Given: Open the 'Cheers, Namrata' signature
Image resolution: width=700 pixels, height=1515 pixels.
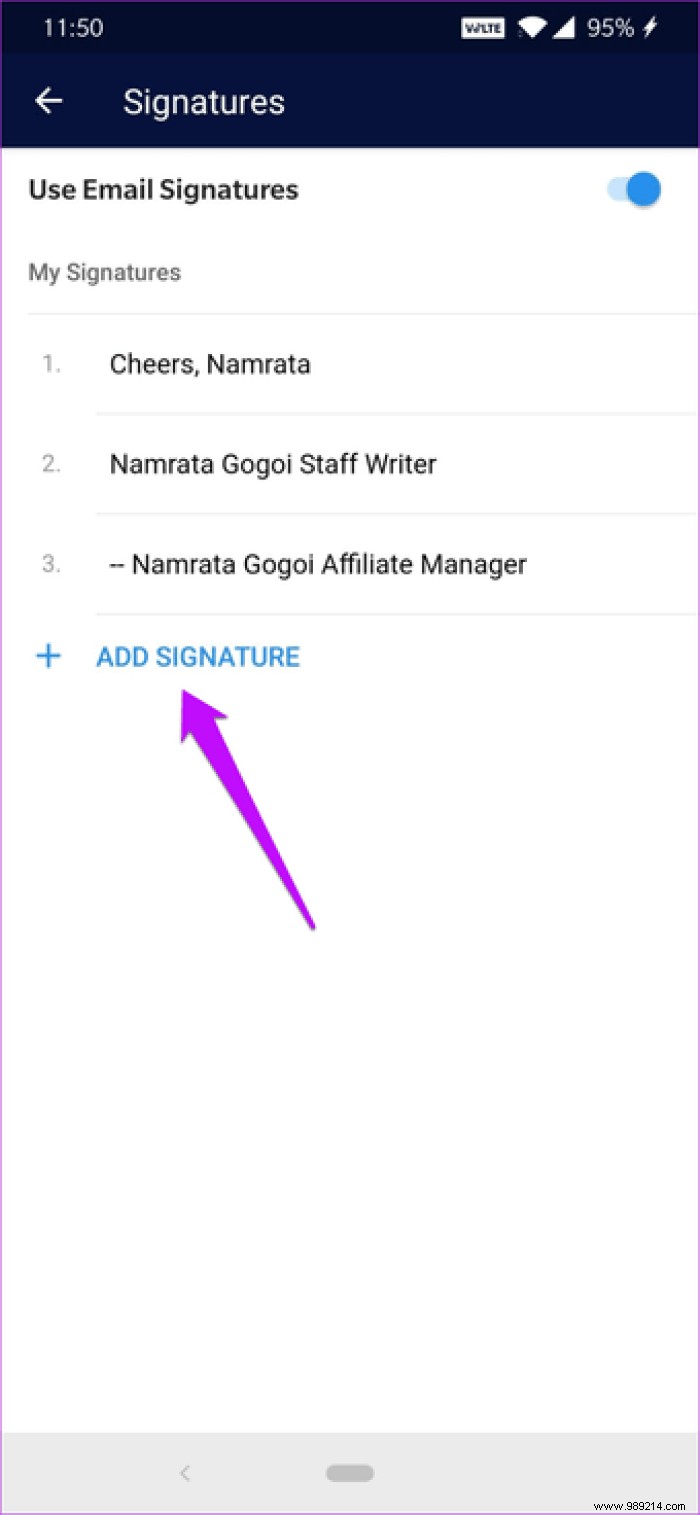Looking at the screenshot, I should click(x=210, y=364).
